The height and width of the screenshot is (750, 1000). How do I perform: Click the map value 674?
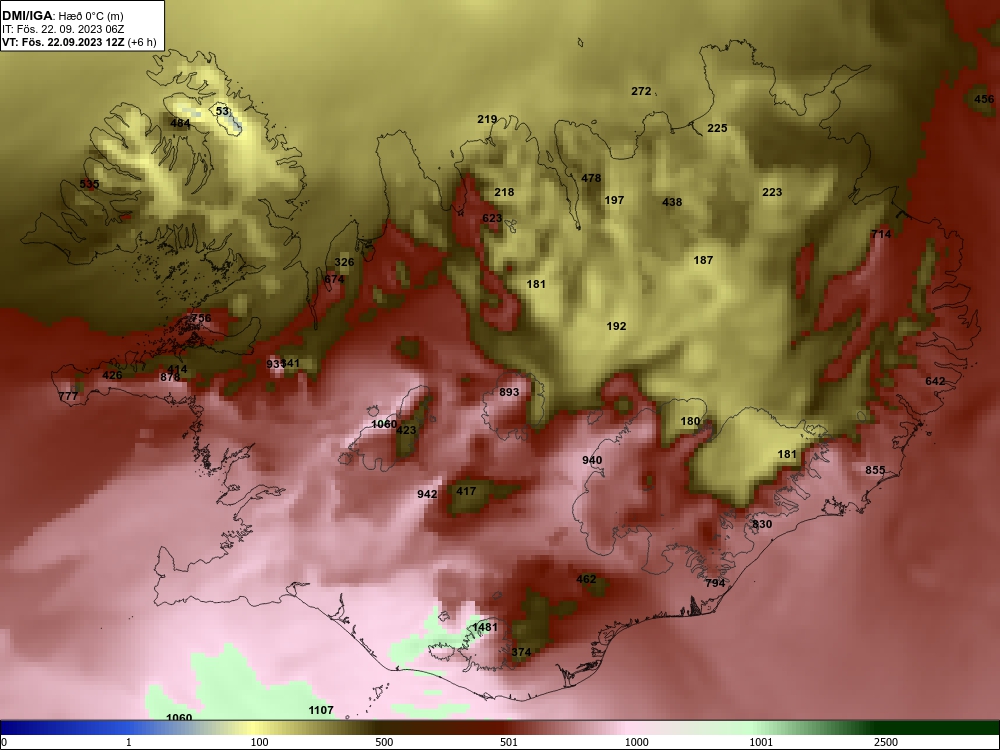pyautogui.click(x=334, y=279)
